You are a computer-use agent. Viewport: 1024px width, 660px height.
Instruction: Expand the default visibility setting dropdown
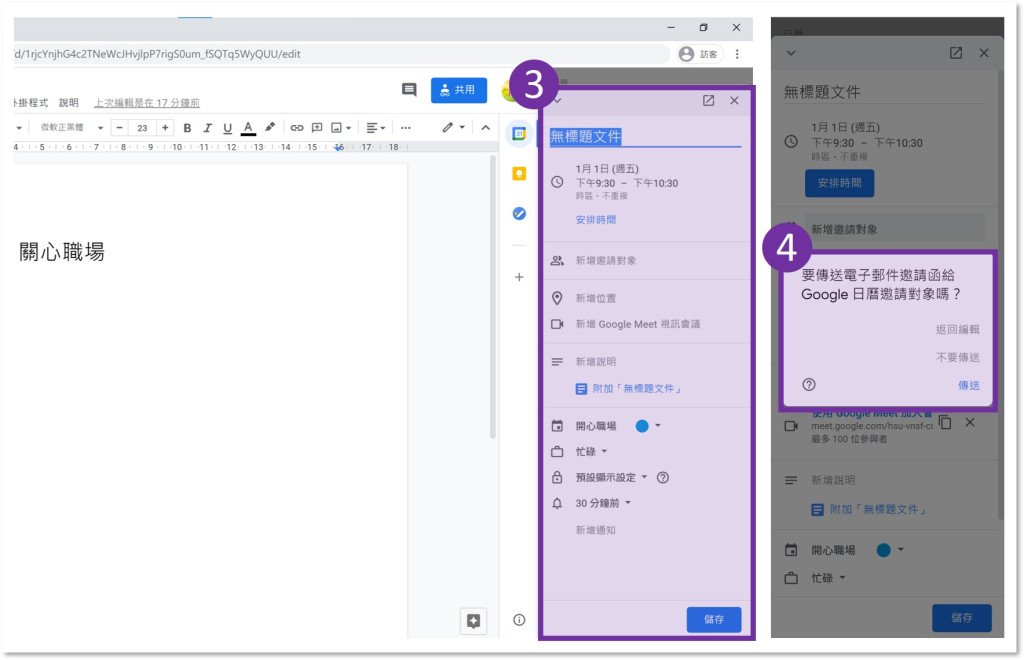coord(612,478)
